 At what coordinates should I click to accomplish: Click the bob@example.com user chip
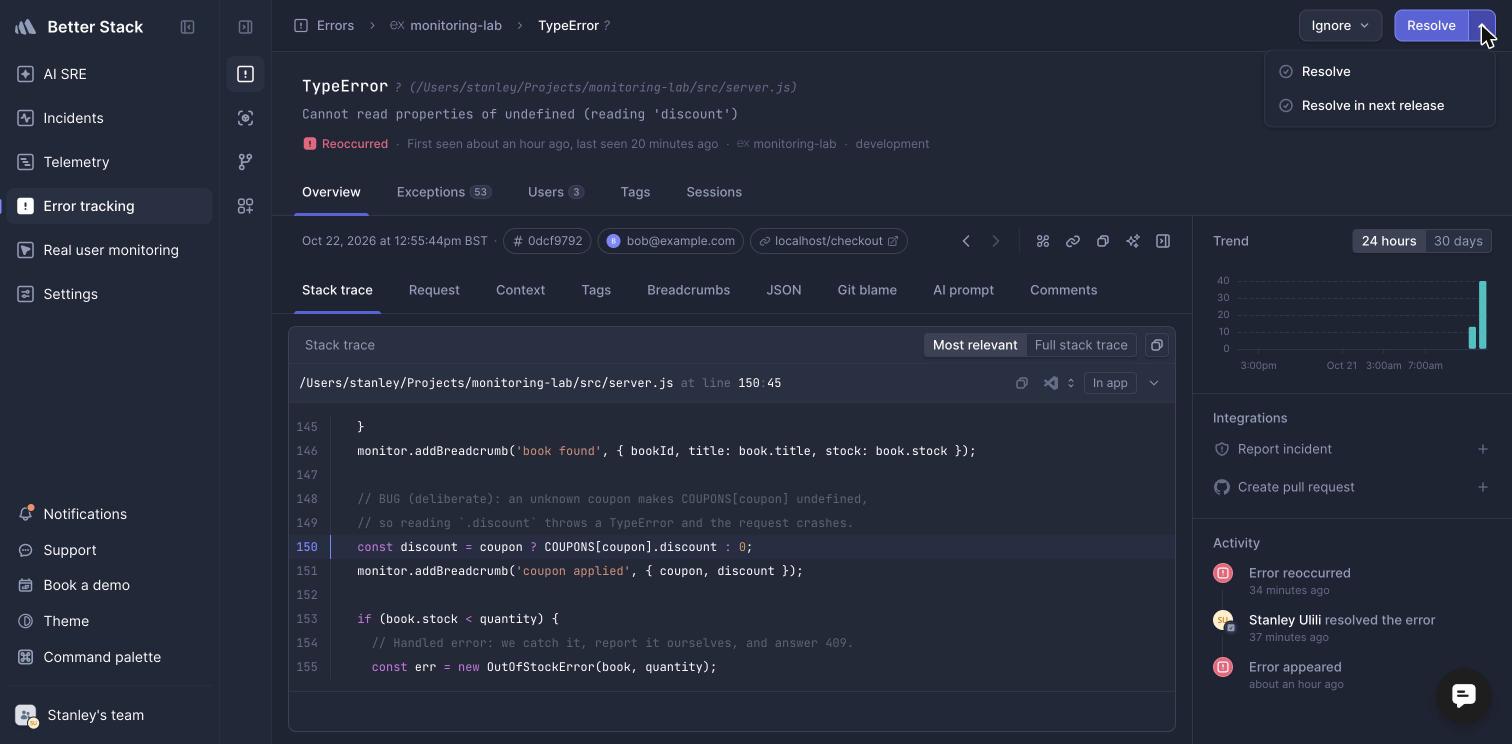(x=672, y=241)
